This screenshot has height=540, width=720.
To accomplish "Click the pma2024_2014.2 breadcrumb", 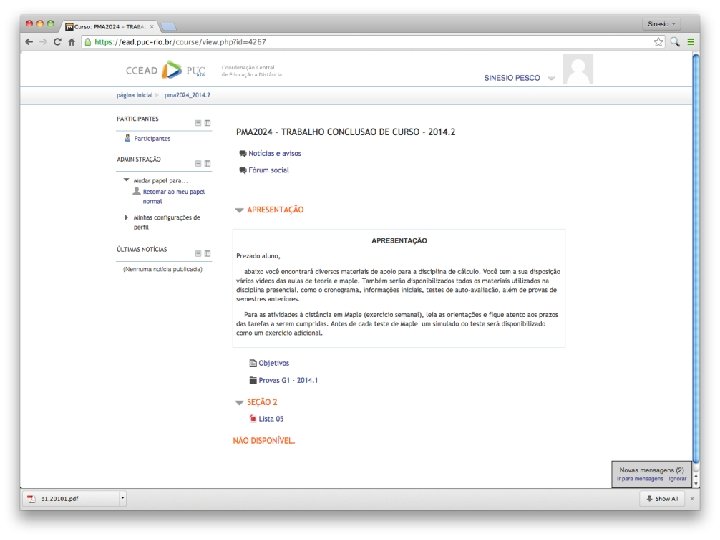I will [x=187, y=95].
